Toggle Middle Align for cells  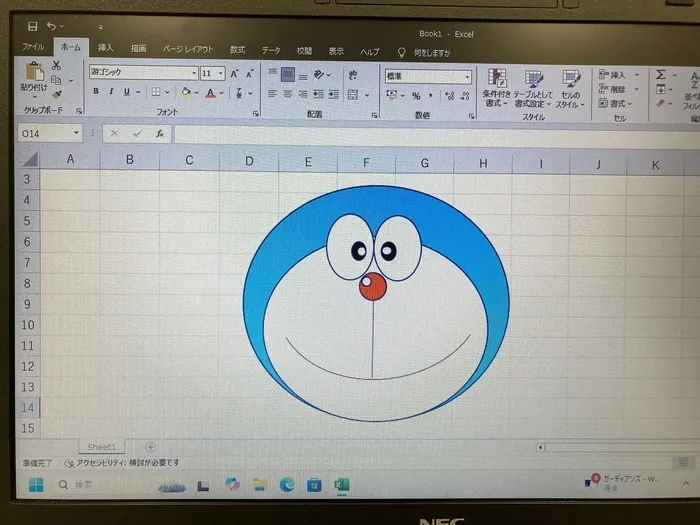[288, 74]
